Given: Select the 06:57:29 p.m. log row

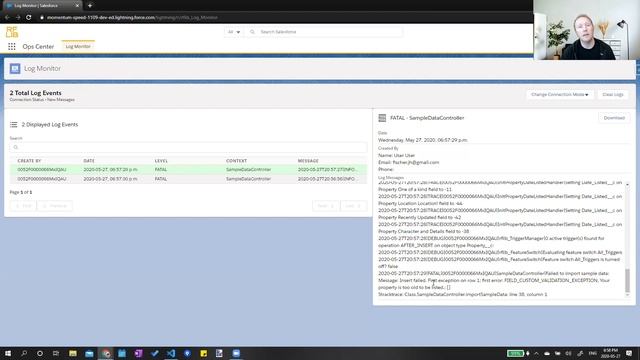Looking at the screenshot, I should coord(188,169).
